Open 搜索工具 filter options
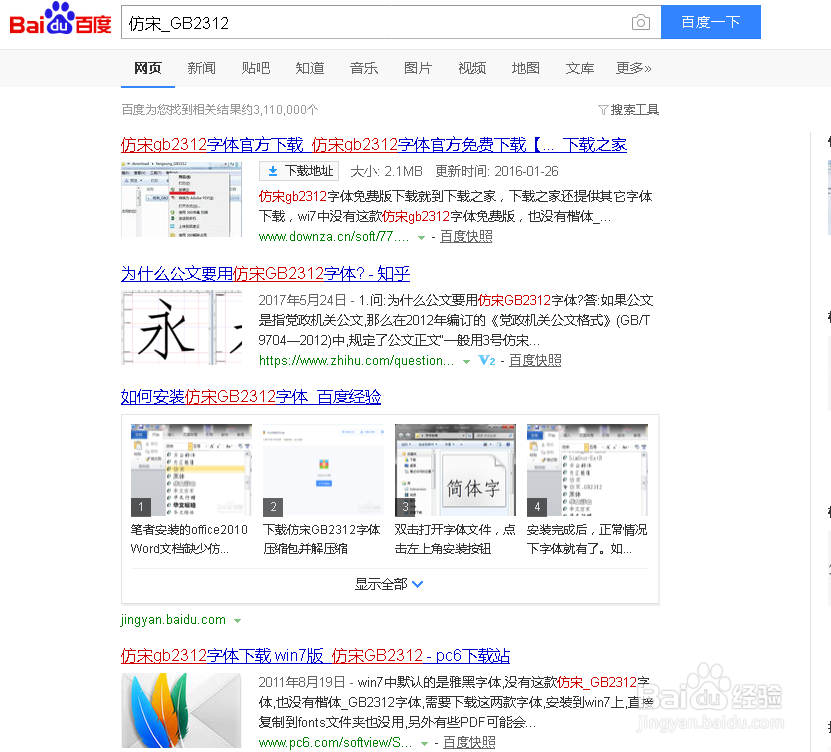Viewport: 831px width, 752px height. coord(629,110)
